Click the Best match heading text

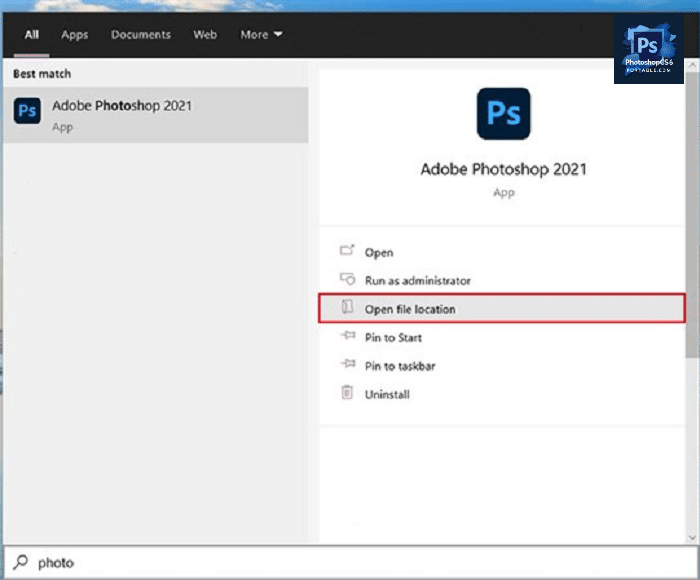42,74
